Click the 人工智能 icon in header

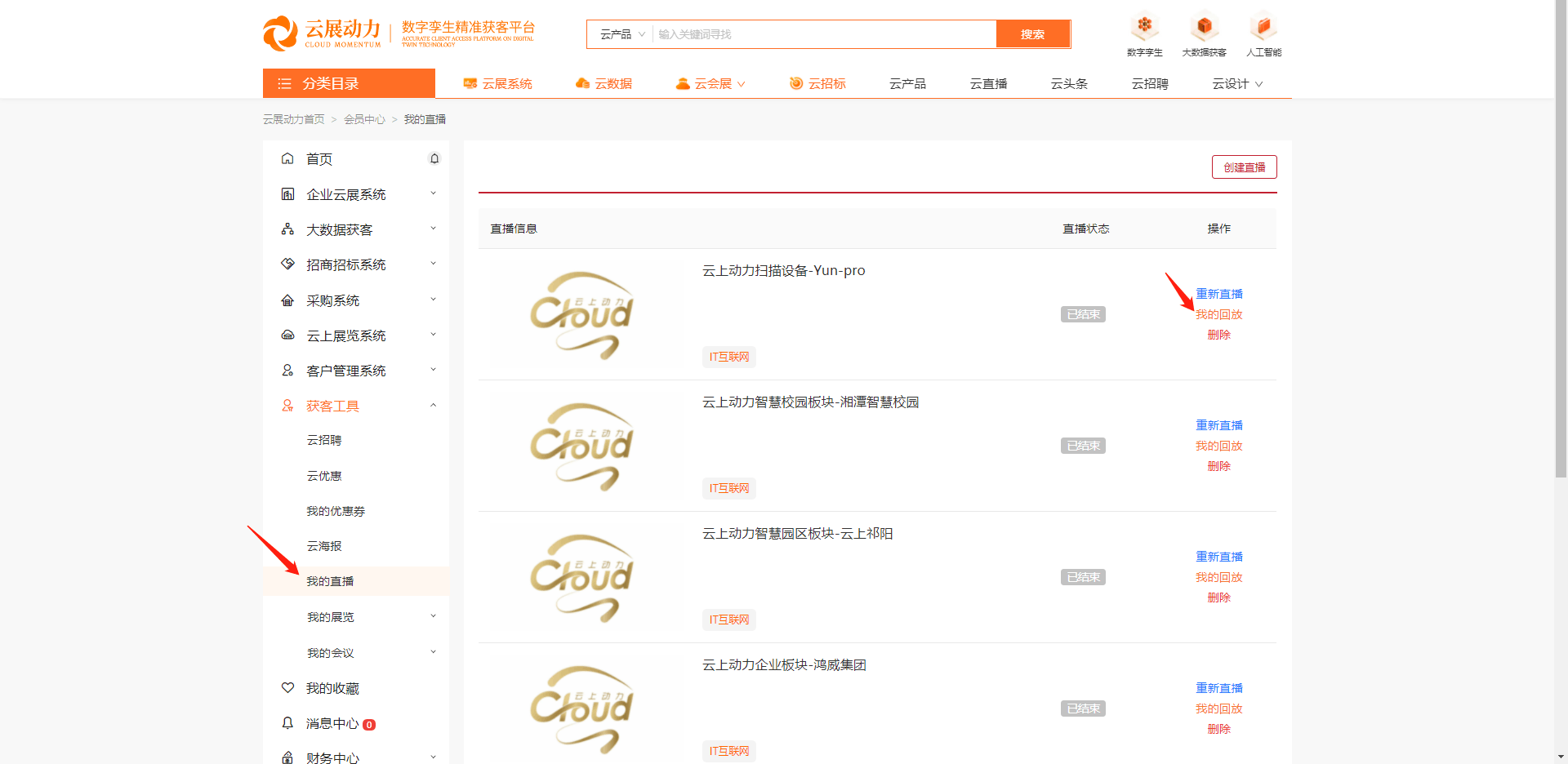(1263, 27)
